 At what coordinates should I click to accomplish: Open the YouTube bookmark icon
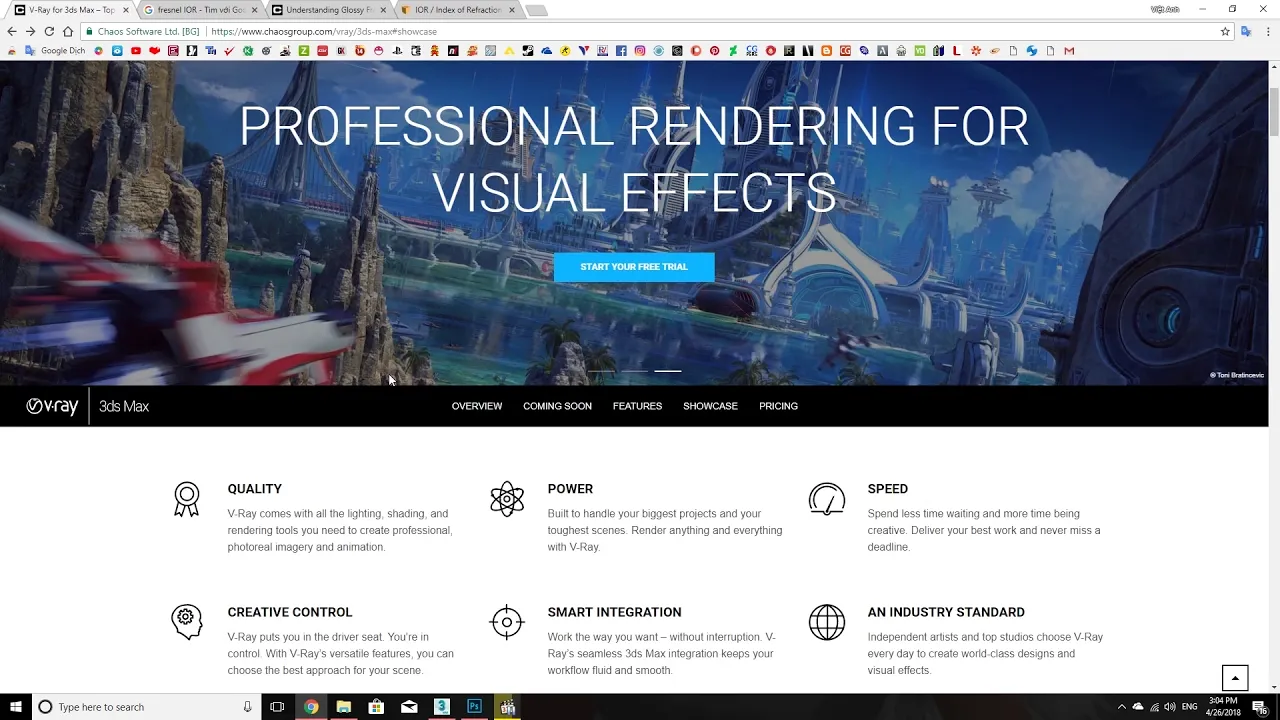(x=135, y=50)
